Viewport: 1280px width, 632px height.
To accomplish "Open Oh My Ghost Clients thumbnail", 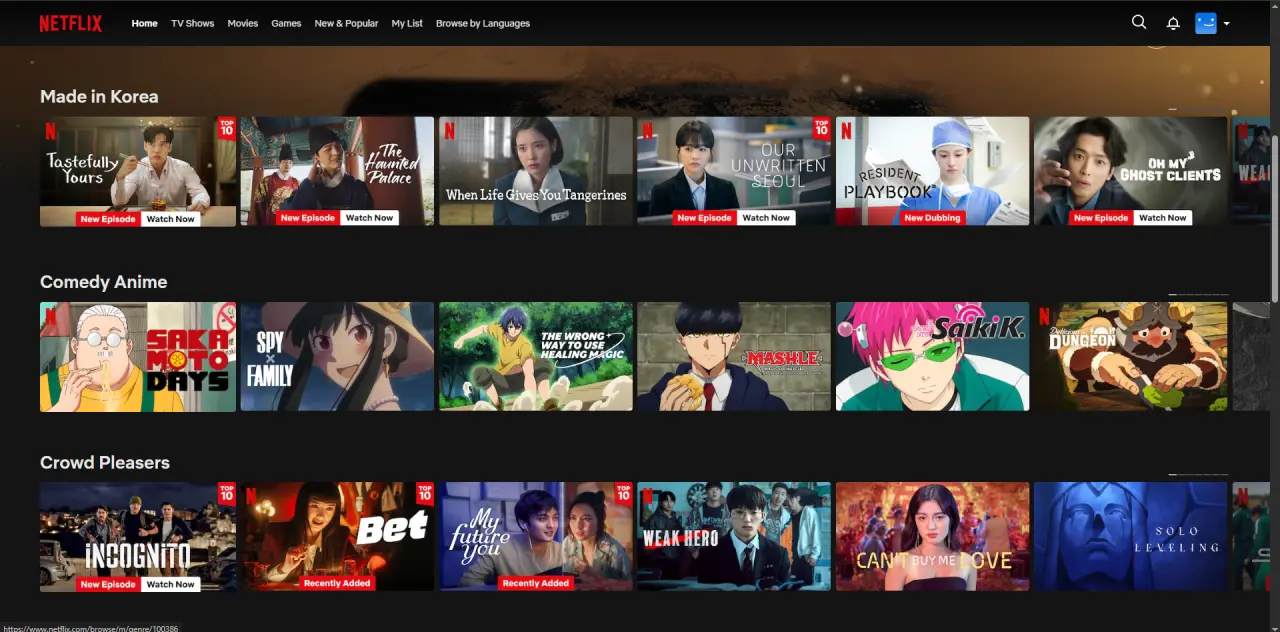I will tap(1131, 171).
